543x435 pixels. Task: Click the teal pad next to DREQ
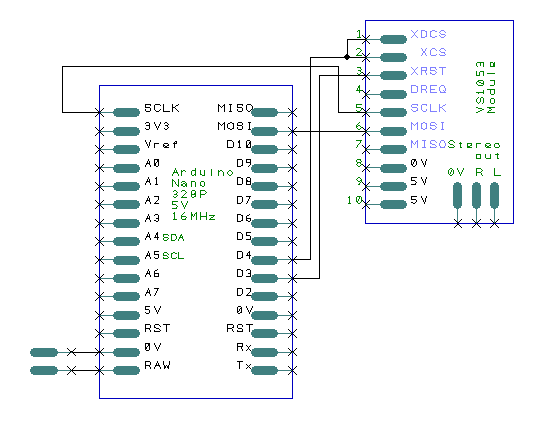pyautogui.click(x=393, y=94)
